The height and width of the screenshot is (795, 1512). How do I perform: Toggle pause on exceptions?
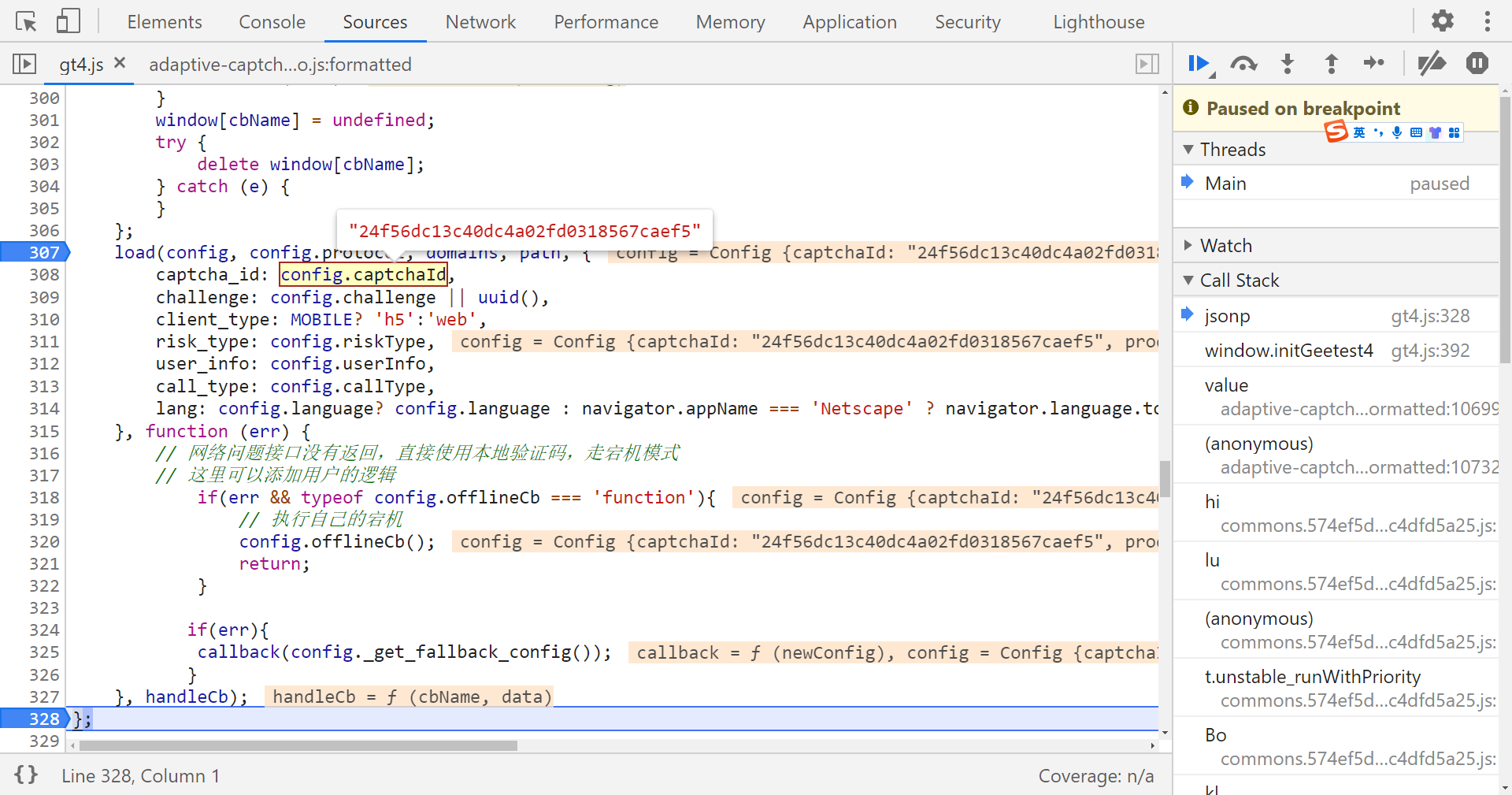1477,64
